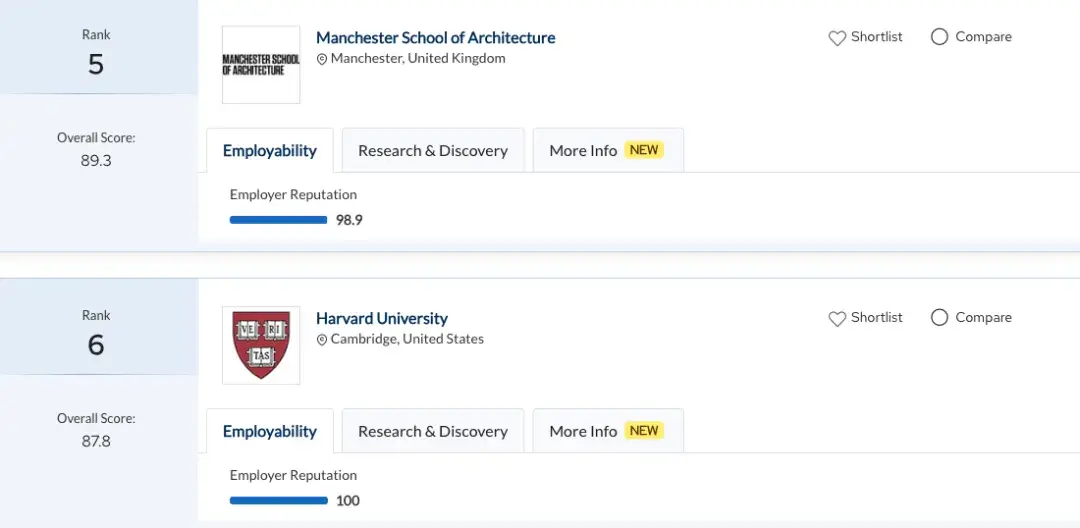1080x528 pixels.
Task: Click Manchester's Employer Reputation score bar
Action: tap(278, 220)
